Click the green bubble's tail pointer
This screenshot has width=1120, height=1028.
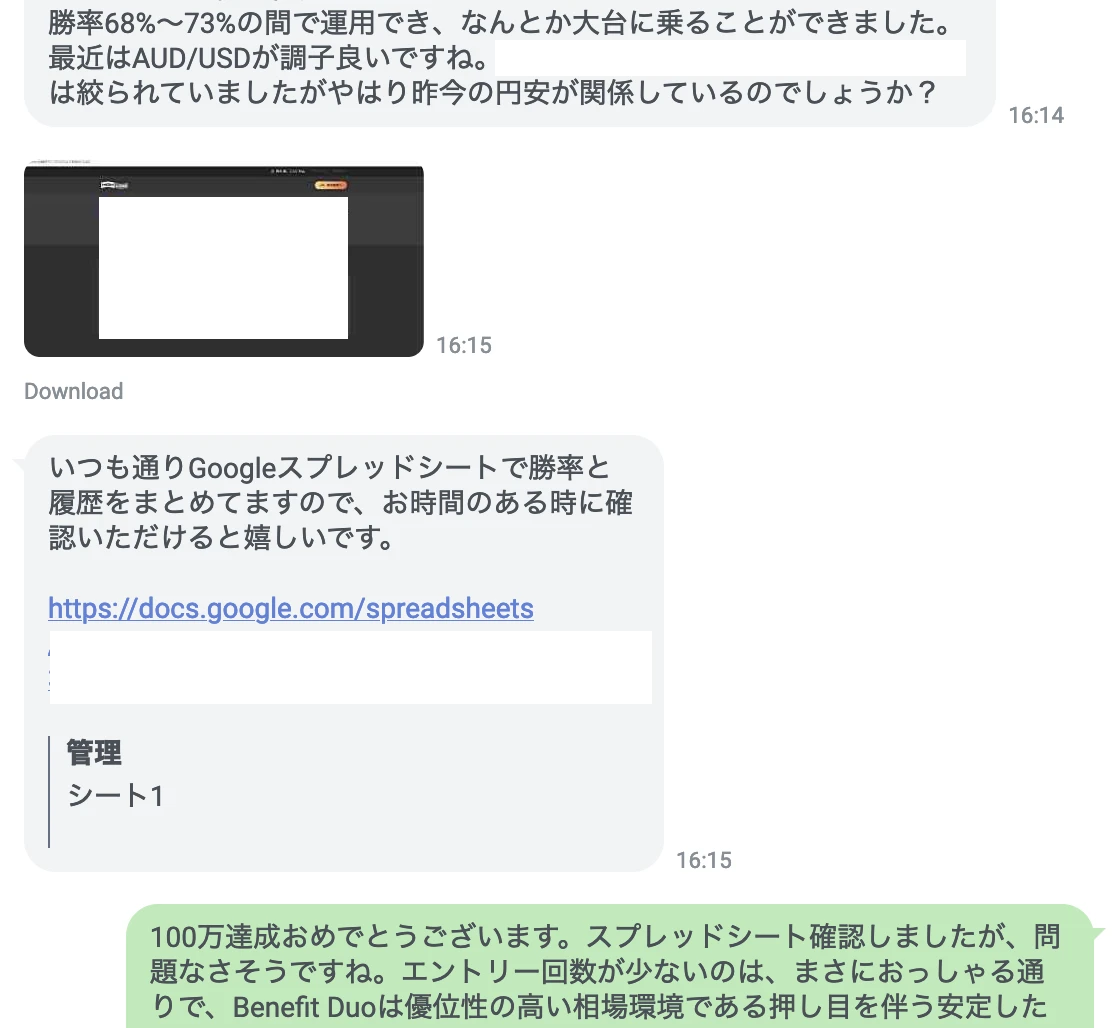click(1099, 932)
